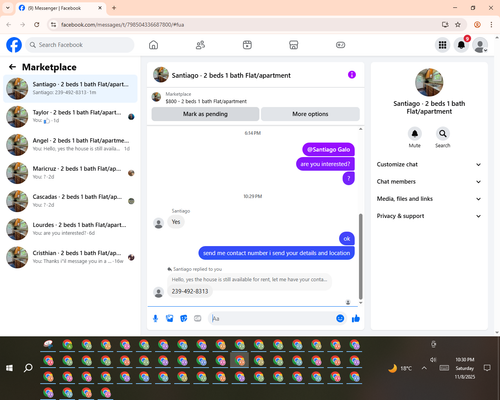
Task: Open Chrome three-dot menu
Action: tap(491, 25)
